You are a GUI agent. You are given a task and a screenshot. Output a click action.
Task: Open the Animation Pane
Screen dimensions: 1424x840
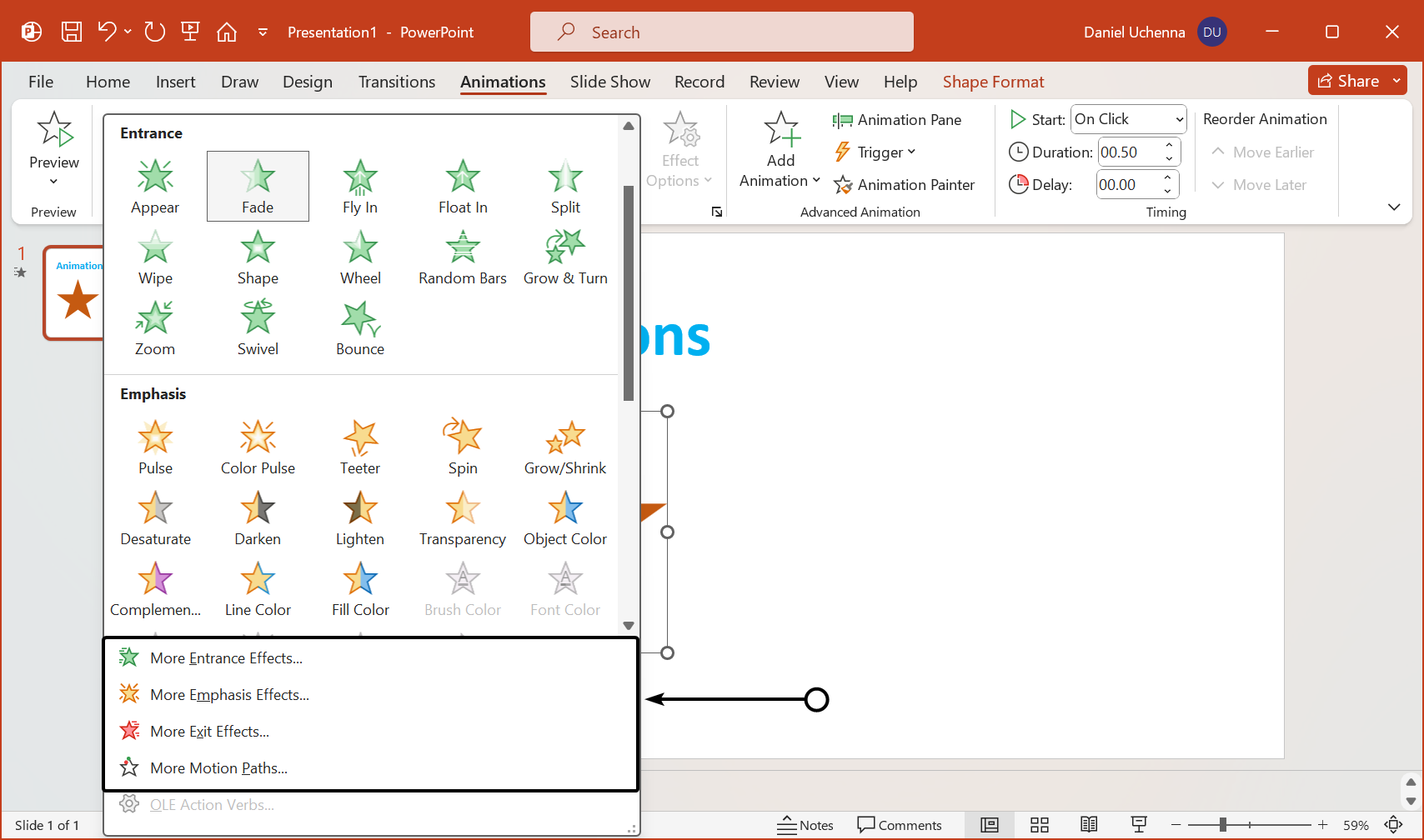(897, 120)
